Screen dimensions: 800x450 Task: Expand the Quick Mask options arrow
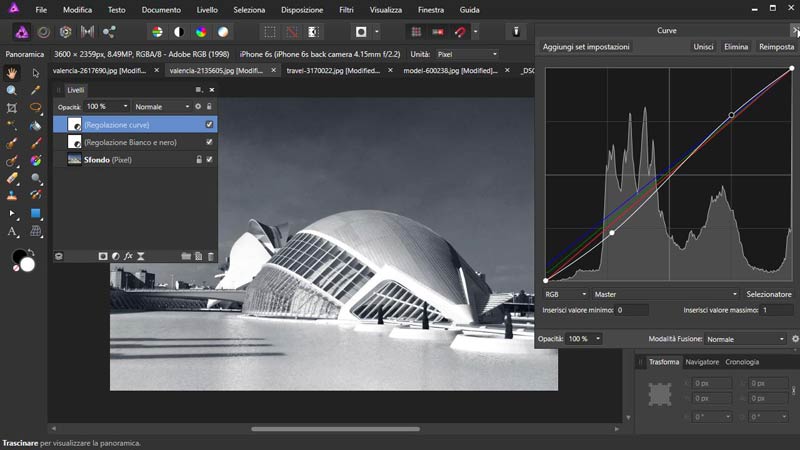click(x=377, y=32)
